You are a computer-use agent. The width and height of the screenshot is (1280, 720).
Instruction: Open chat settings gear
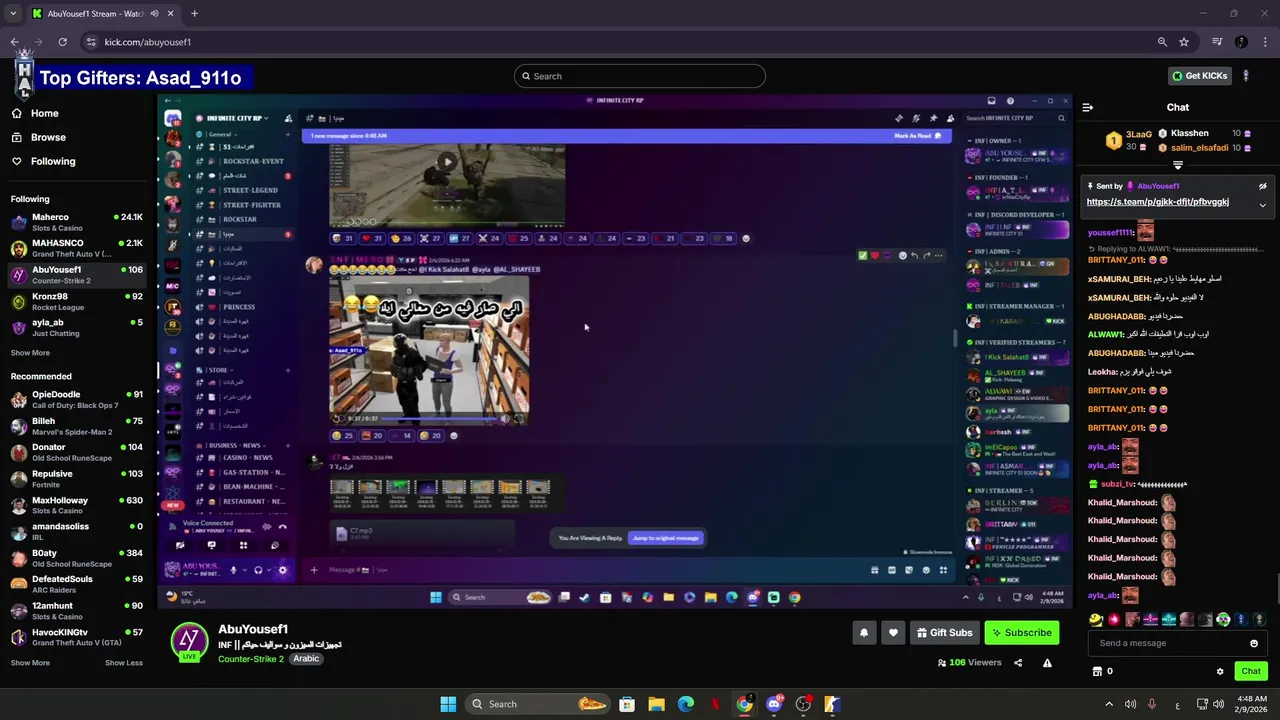pos(1220,671)
